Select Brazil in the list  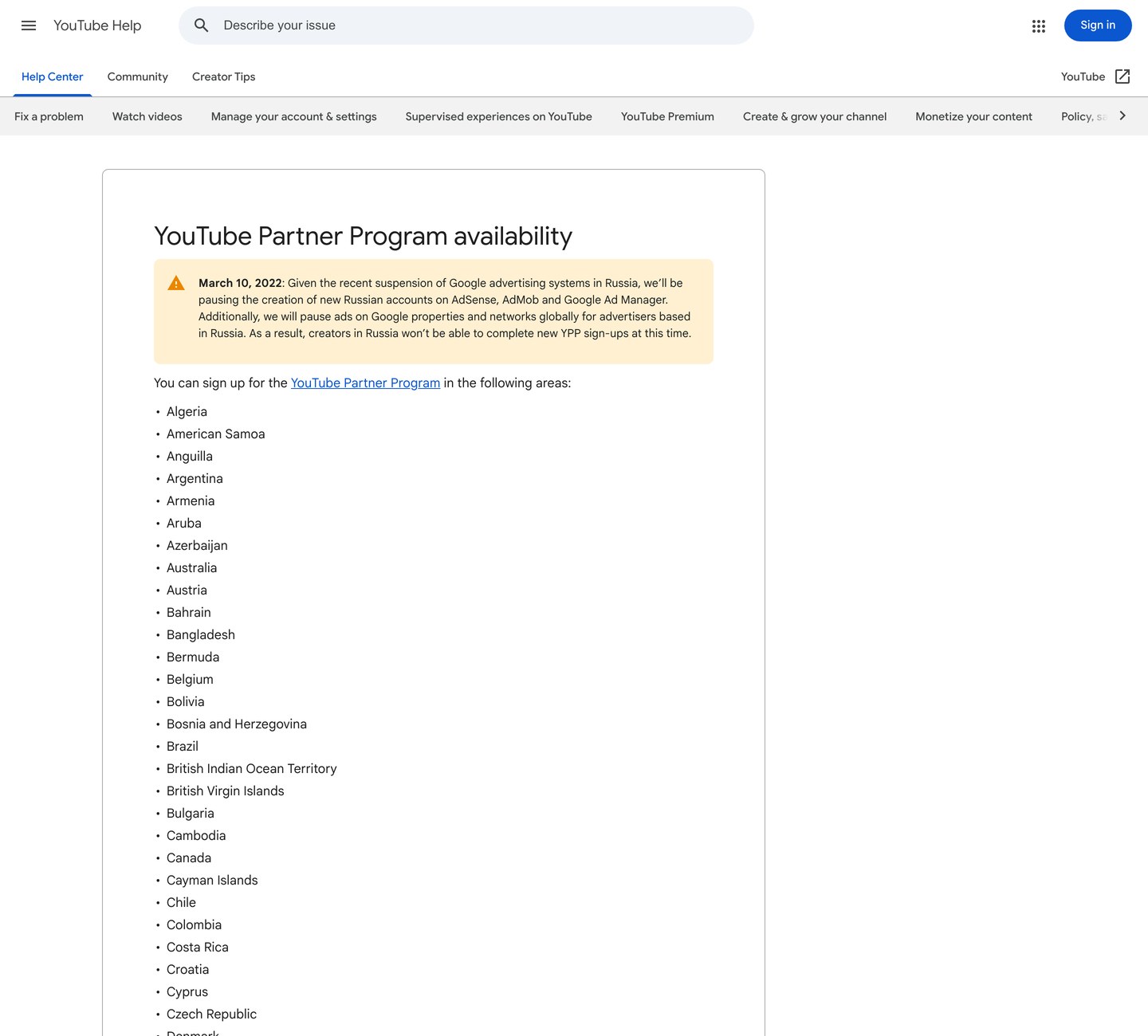point(183,746)
